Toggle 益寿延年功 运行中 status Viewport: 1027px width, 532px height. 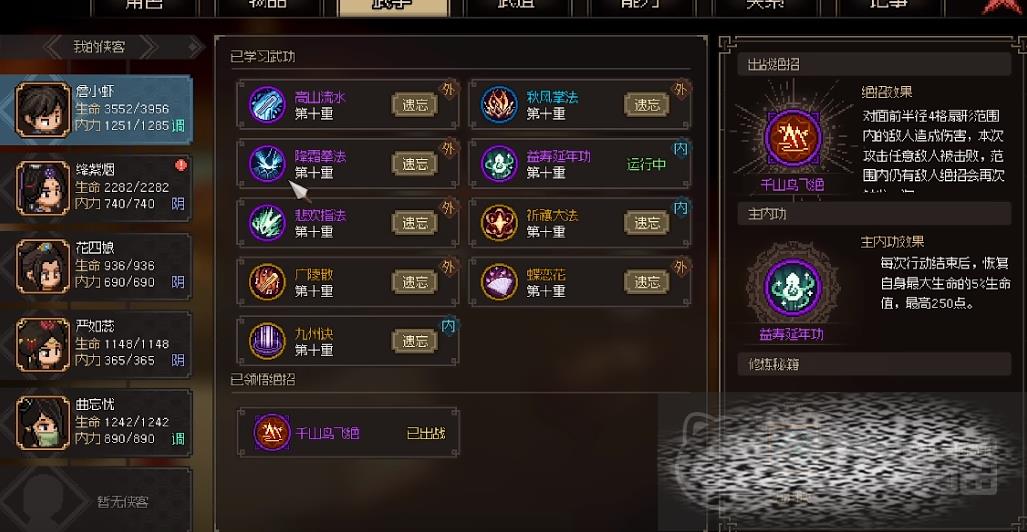[x=646, y=164]
